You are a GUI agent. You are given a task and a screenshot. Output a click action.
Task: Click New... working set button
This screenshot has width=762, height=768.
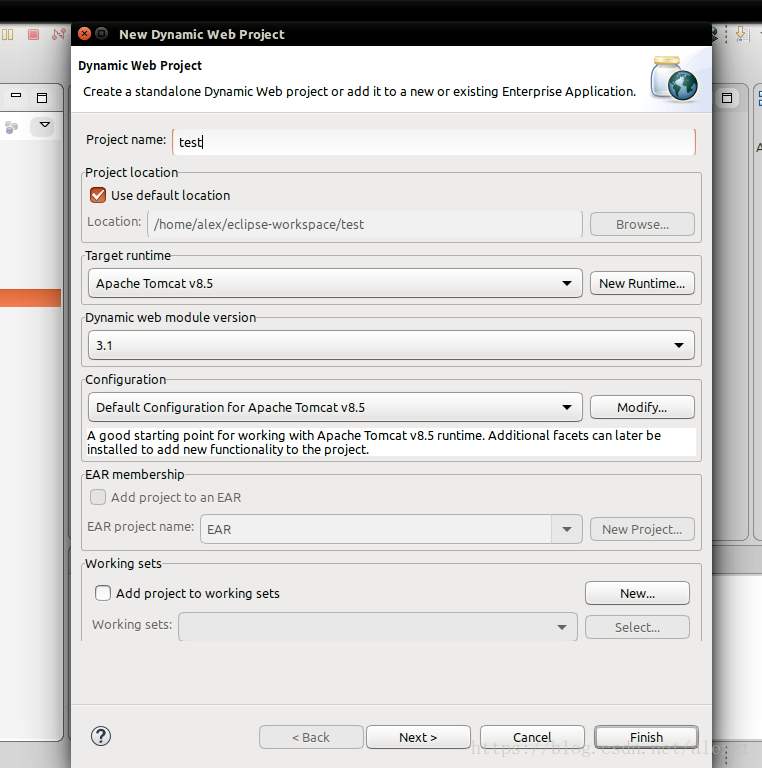tap(637, 593)
